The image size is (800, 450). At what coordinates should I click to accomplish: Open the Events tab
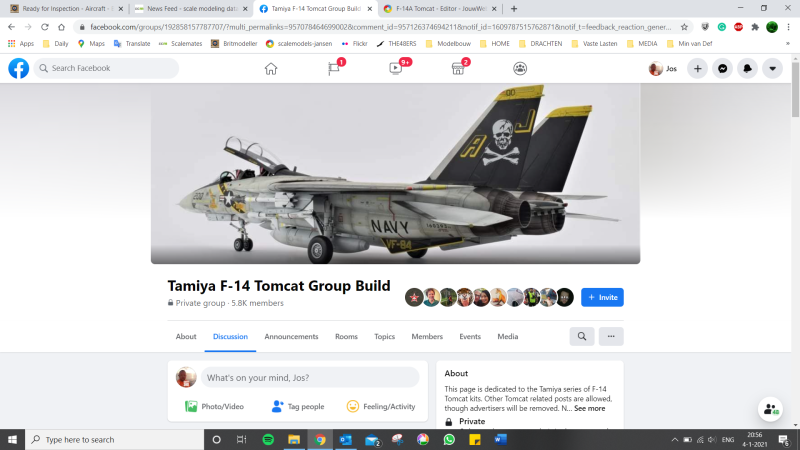click(x=470, y=336)
